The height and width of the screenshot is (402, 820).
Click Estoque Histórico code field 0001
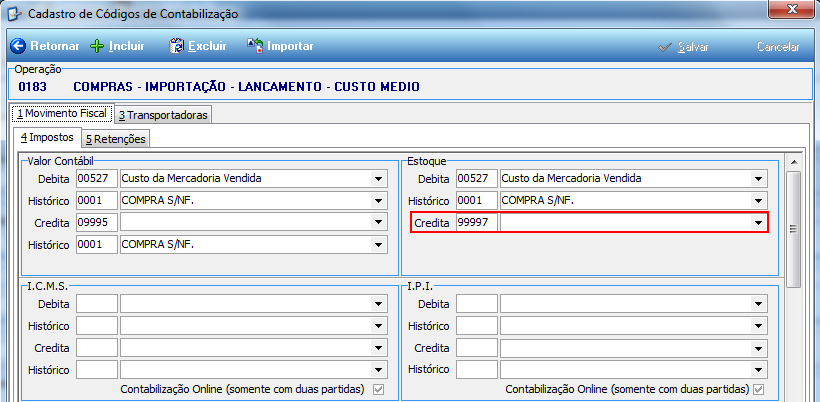[x=476, y=201]
